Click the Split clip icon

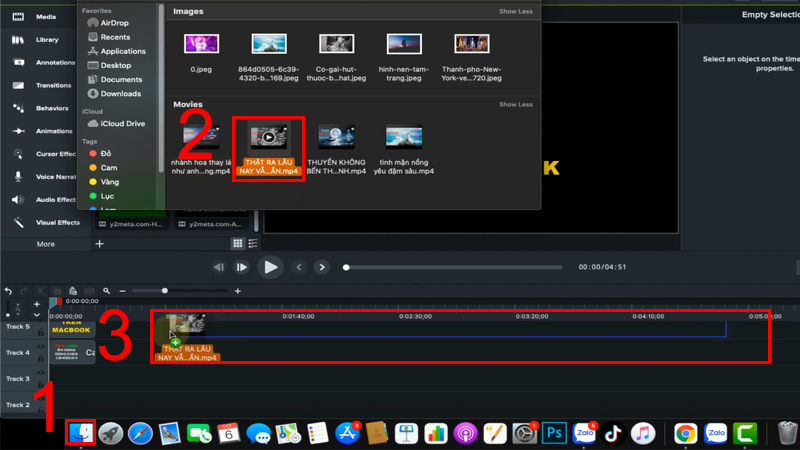click(89, 291)
